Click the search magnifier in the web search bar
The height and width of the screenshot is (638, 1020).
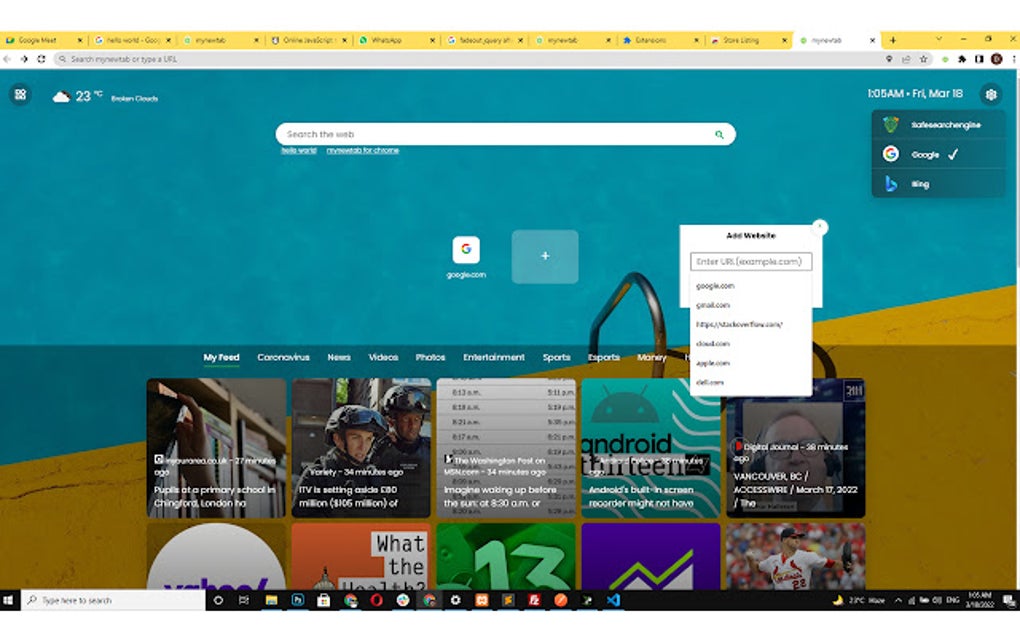719,134
